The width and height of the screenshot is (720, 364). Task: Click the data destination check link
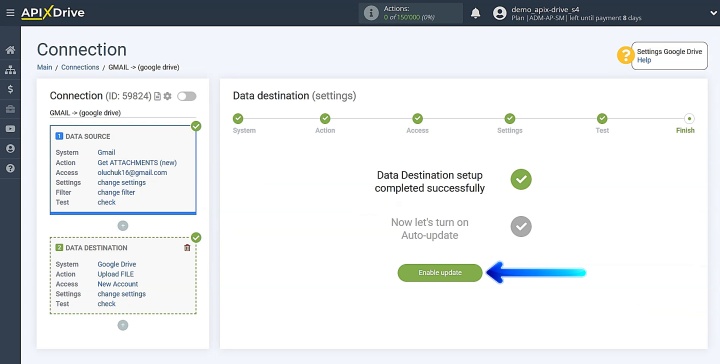(107, 304)
